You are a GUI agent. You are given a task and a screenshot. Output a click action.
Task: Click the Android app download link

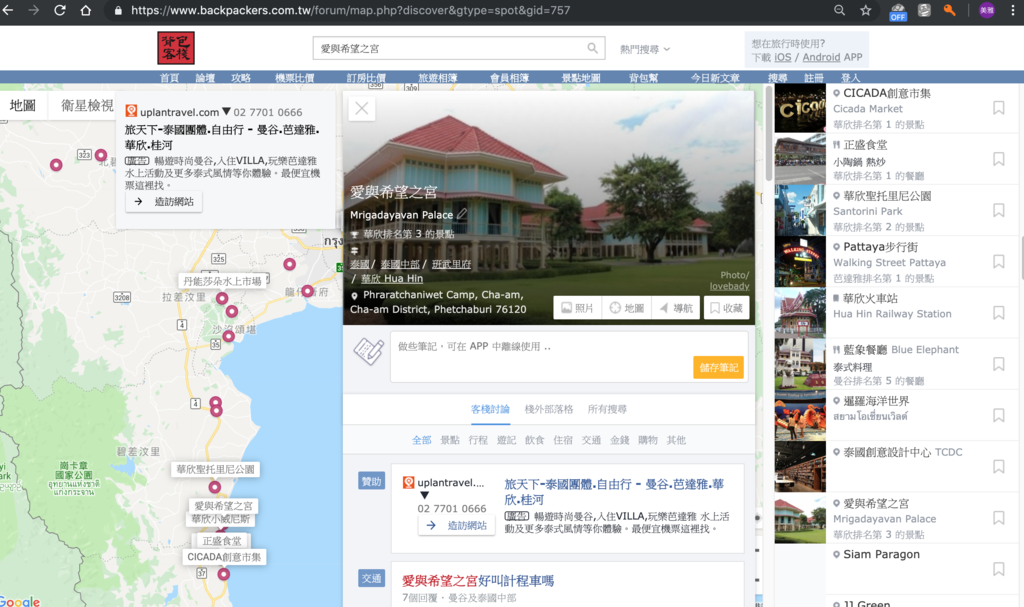click(821, 57)
